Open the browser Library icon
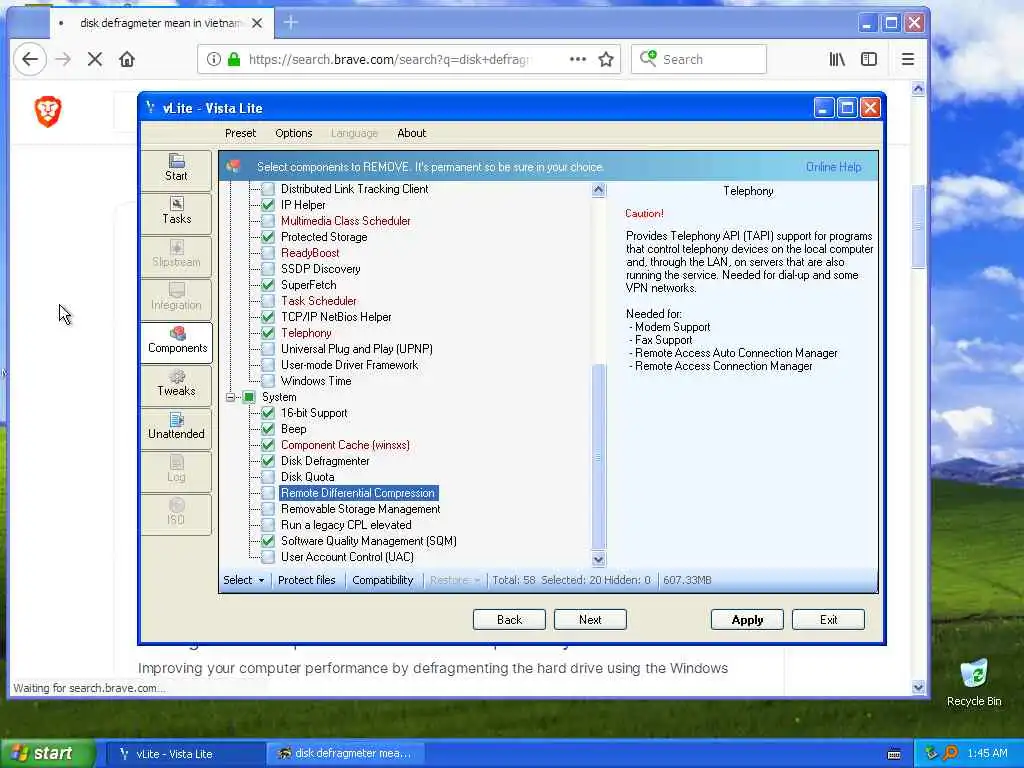The width and height of the screenshot is (1024, 768). coord(837,59)
